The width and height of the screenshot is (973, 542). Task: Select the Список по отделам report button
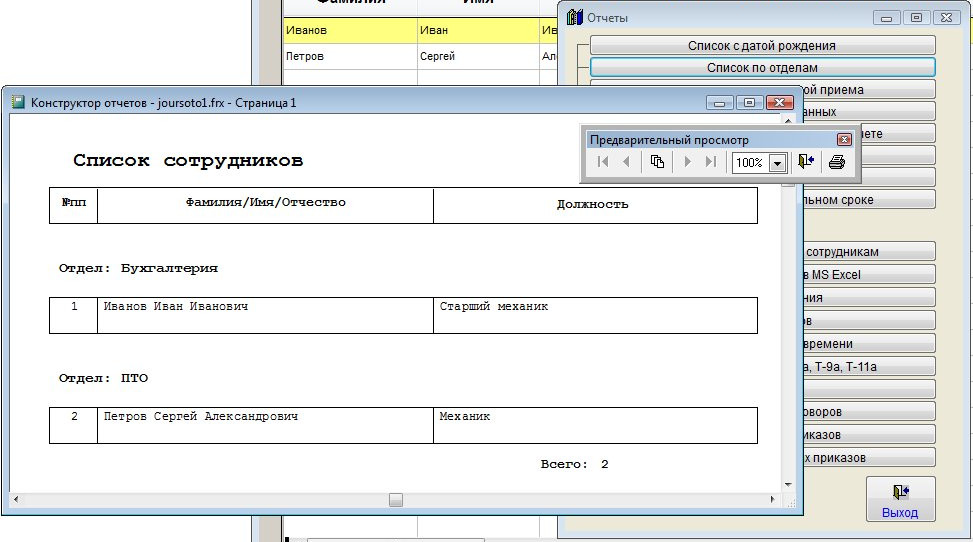pyautogui.click(x=762, y=68)
